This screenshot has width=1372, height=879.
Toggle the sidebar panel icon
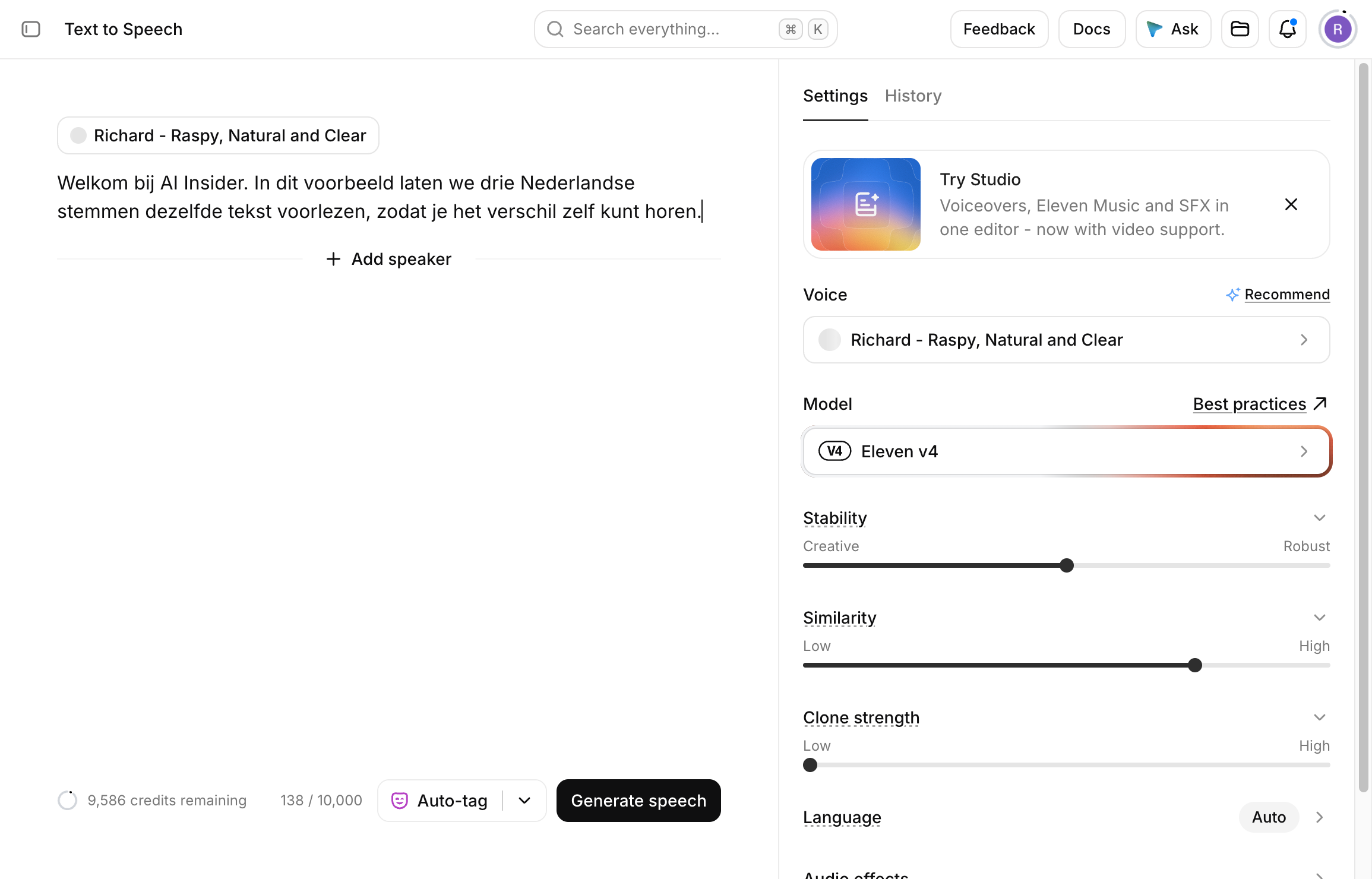point(31,29)
